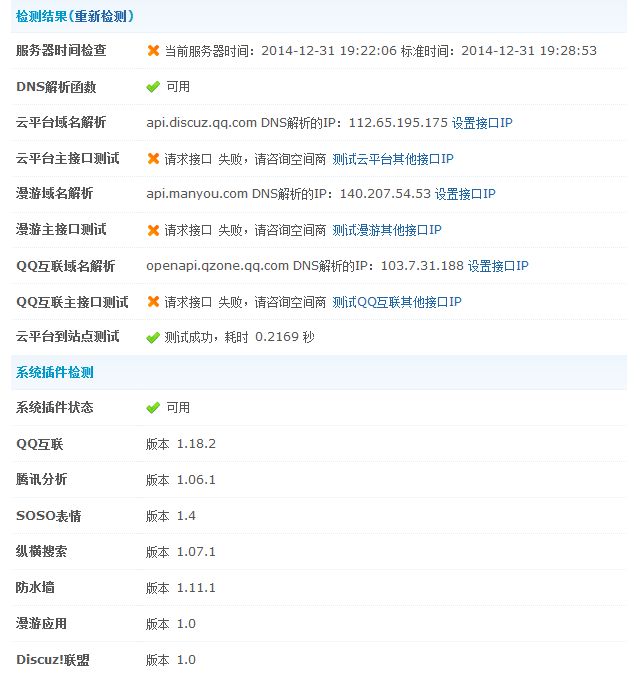Select the 服务器时间检查 row label
Screen dimensions: 627x673
61,51
